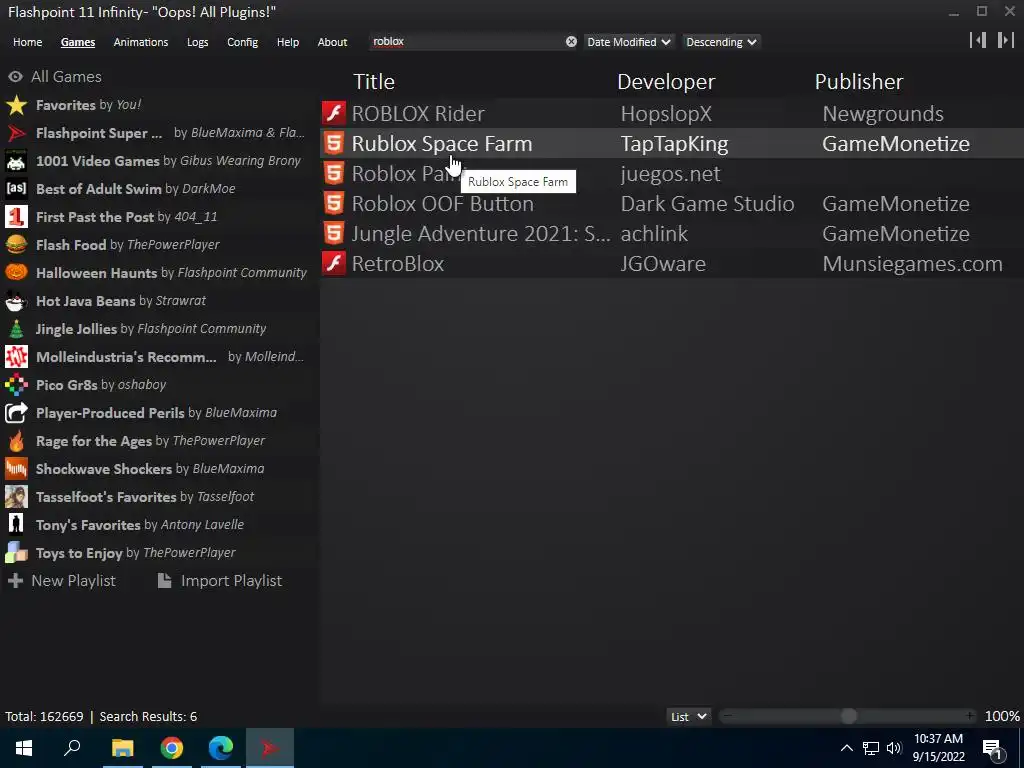Switch to the Animations tab

(140, 42)
